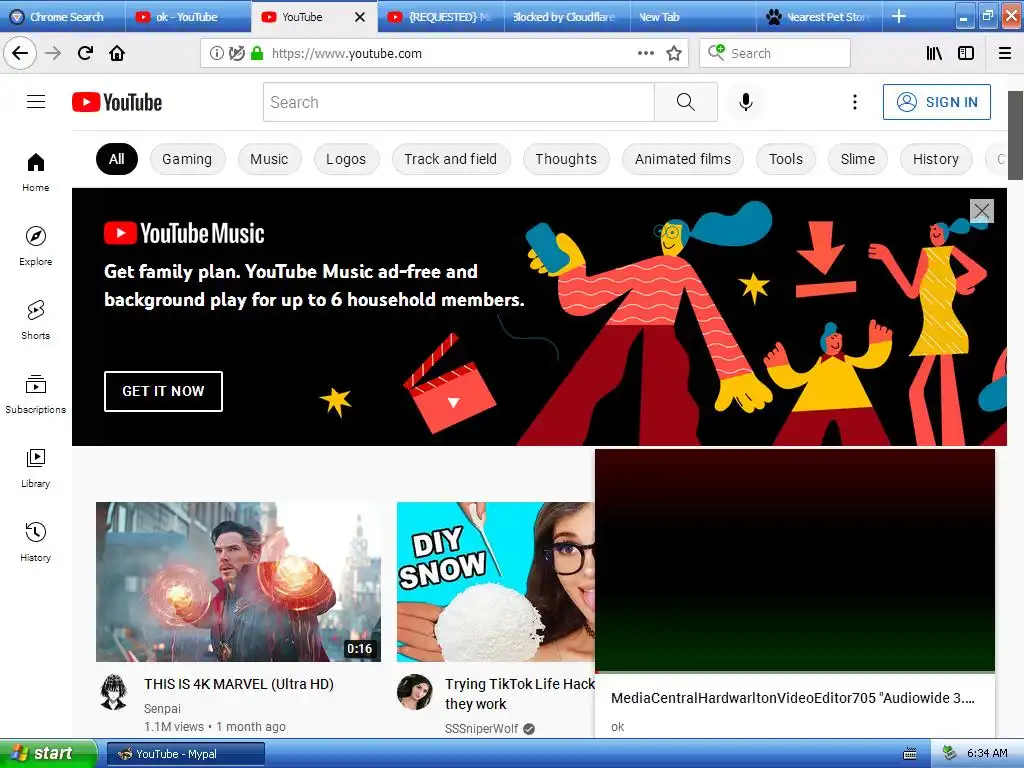Screen dimensions: 1024x768
Task: Click the YouTube logo
Action: [117, 103]
